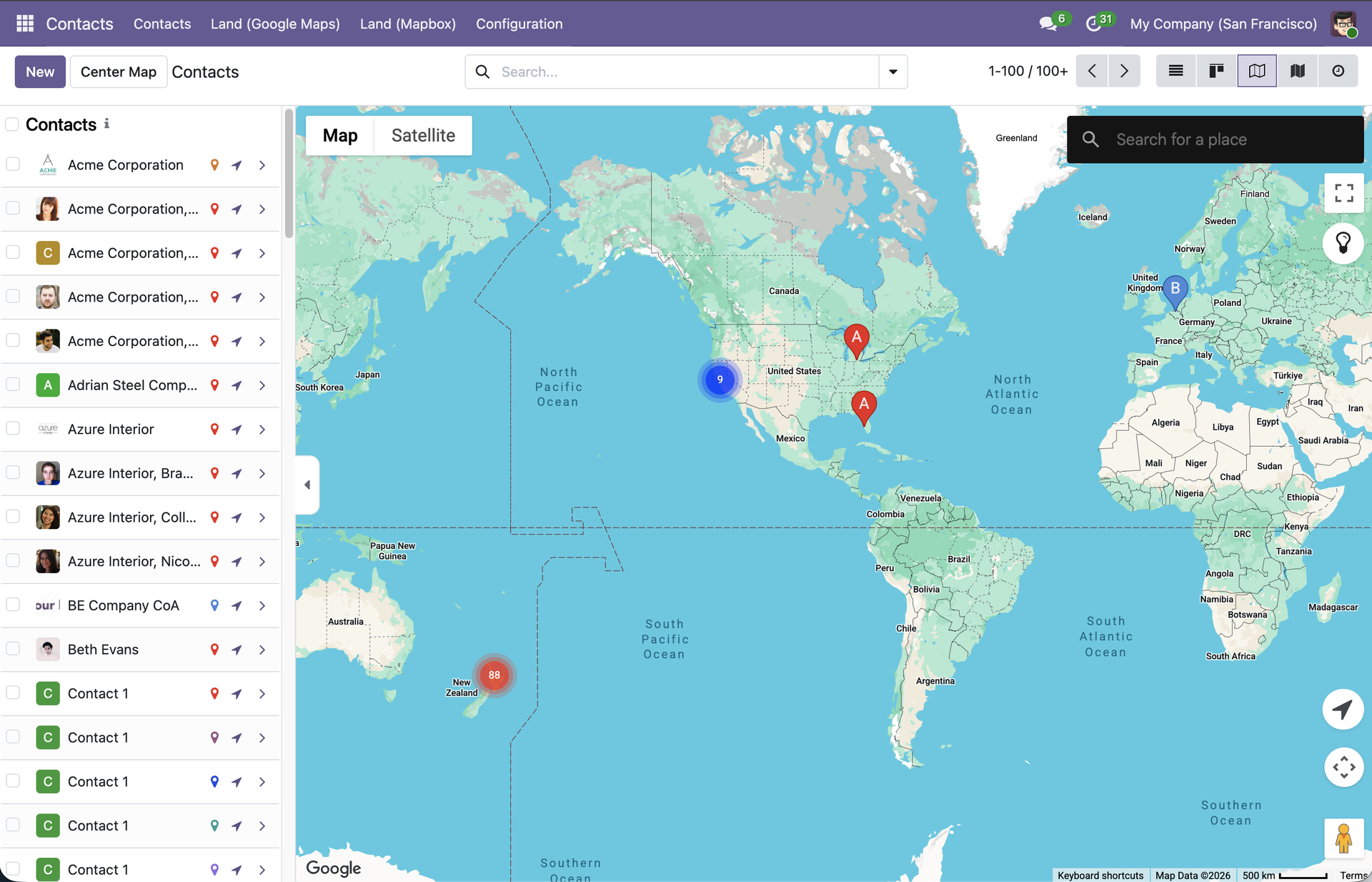Check the Azure Interior row checkbox
The image size is (1372, 882).
13,428
